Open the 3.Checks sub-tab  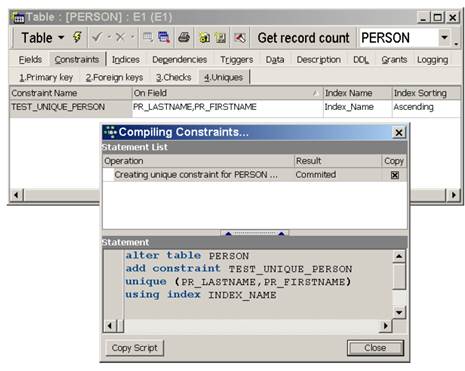coord(173,77)
